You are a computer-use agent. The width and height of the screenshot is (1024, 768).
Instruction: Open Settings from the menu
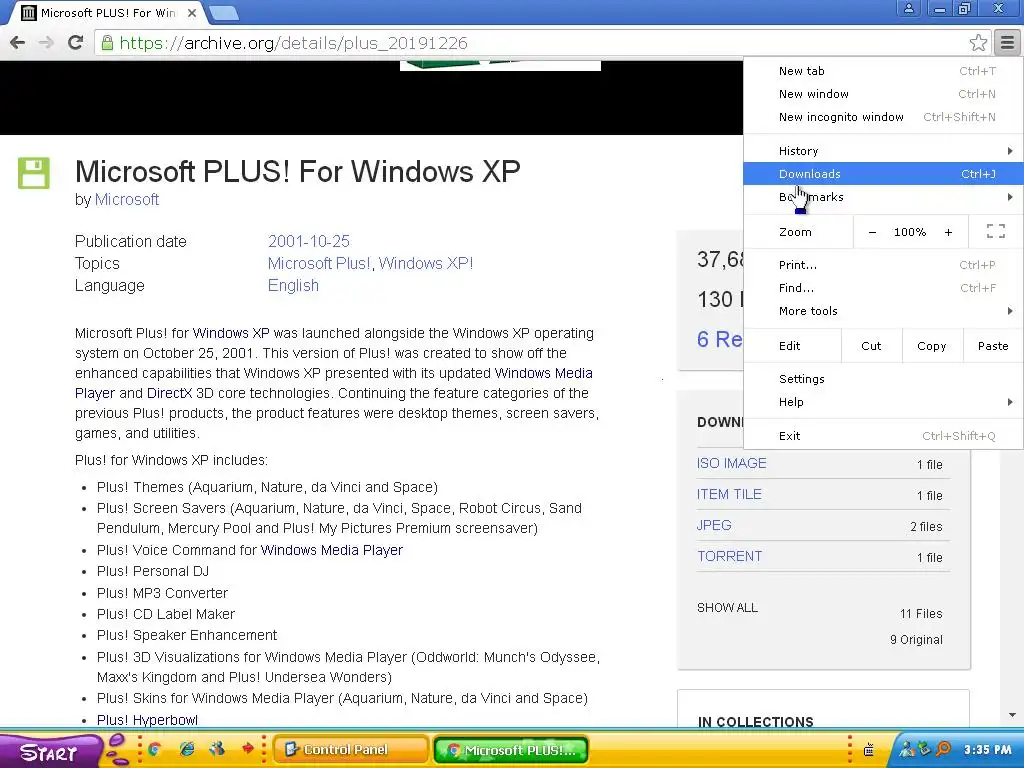point(883,379)
